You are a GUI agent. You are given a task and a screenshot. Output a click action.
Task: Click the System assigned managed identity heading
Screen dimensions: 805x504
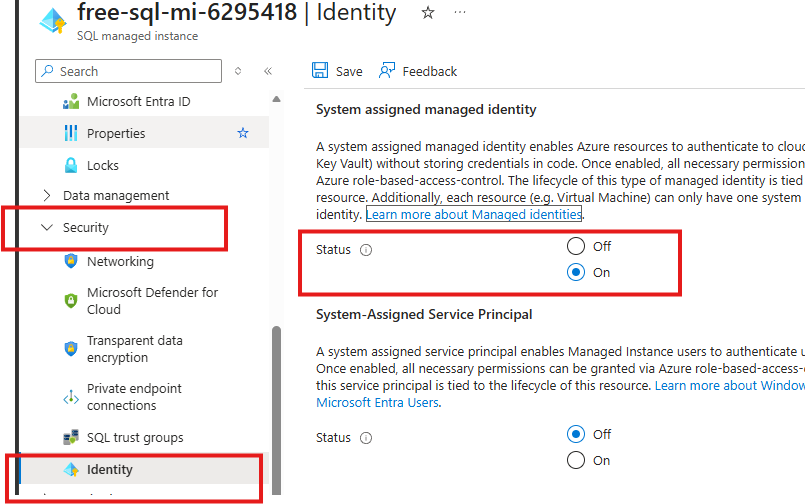coord(426,109)
